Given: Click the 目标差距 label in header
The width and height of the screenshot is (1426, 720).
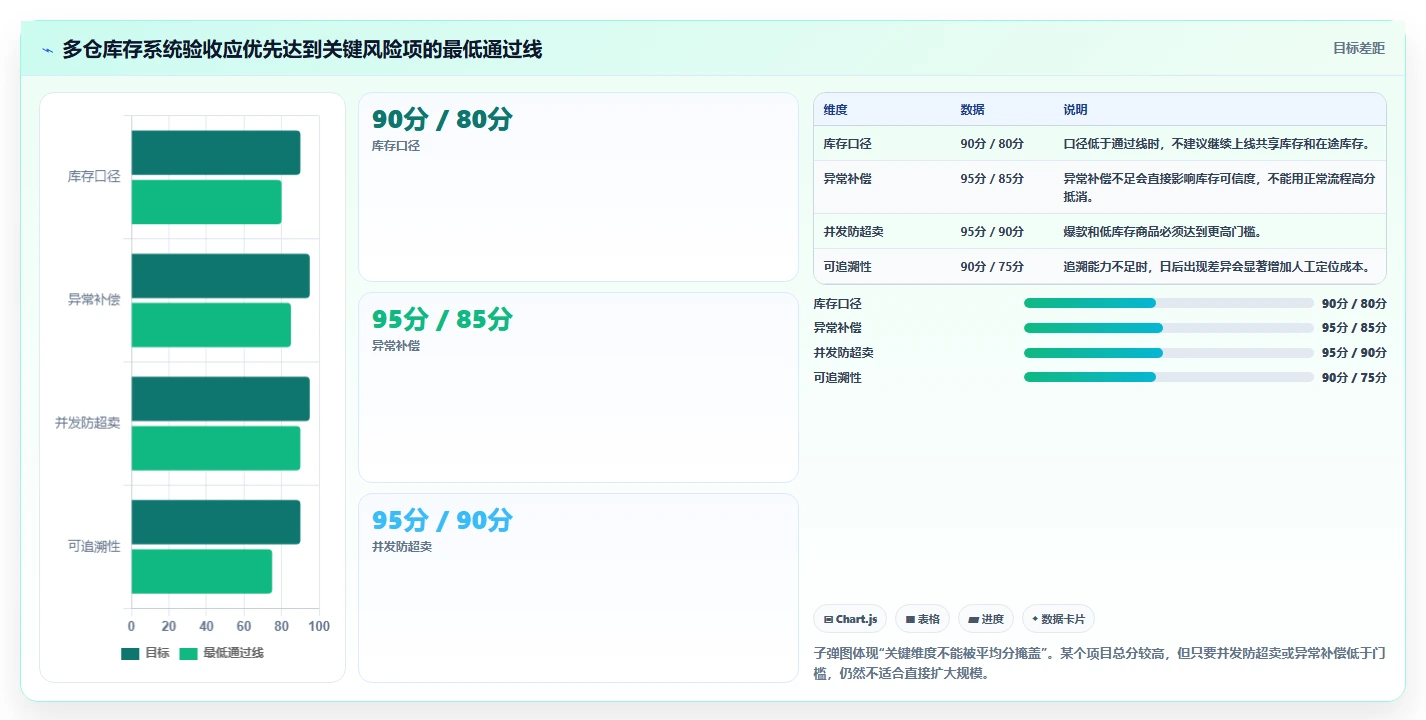Looking at the screenshot, I should pyautogui.click(x=1359, y=48).
